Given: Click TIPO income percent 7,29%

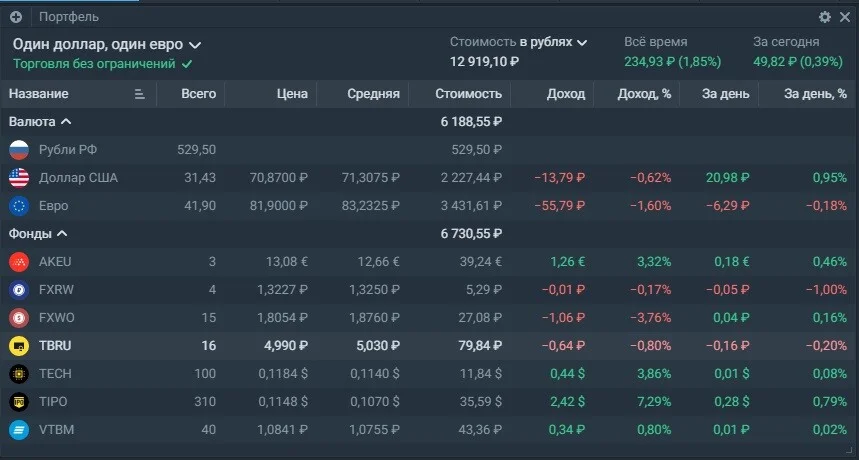Looking at the screenshot, I should click(x=654, y=401).
